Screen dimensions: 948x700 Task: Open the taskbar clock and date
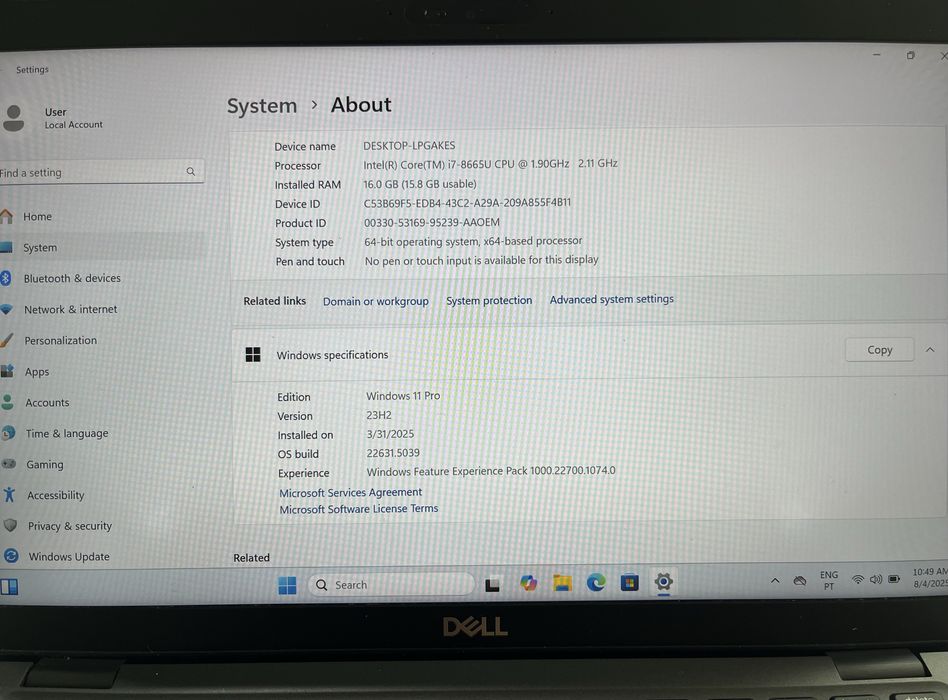coord(930,577)
